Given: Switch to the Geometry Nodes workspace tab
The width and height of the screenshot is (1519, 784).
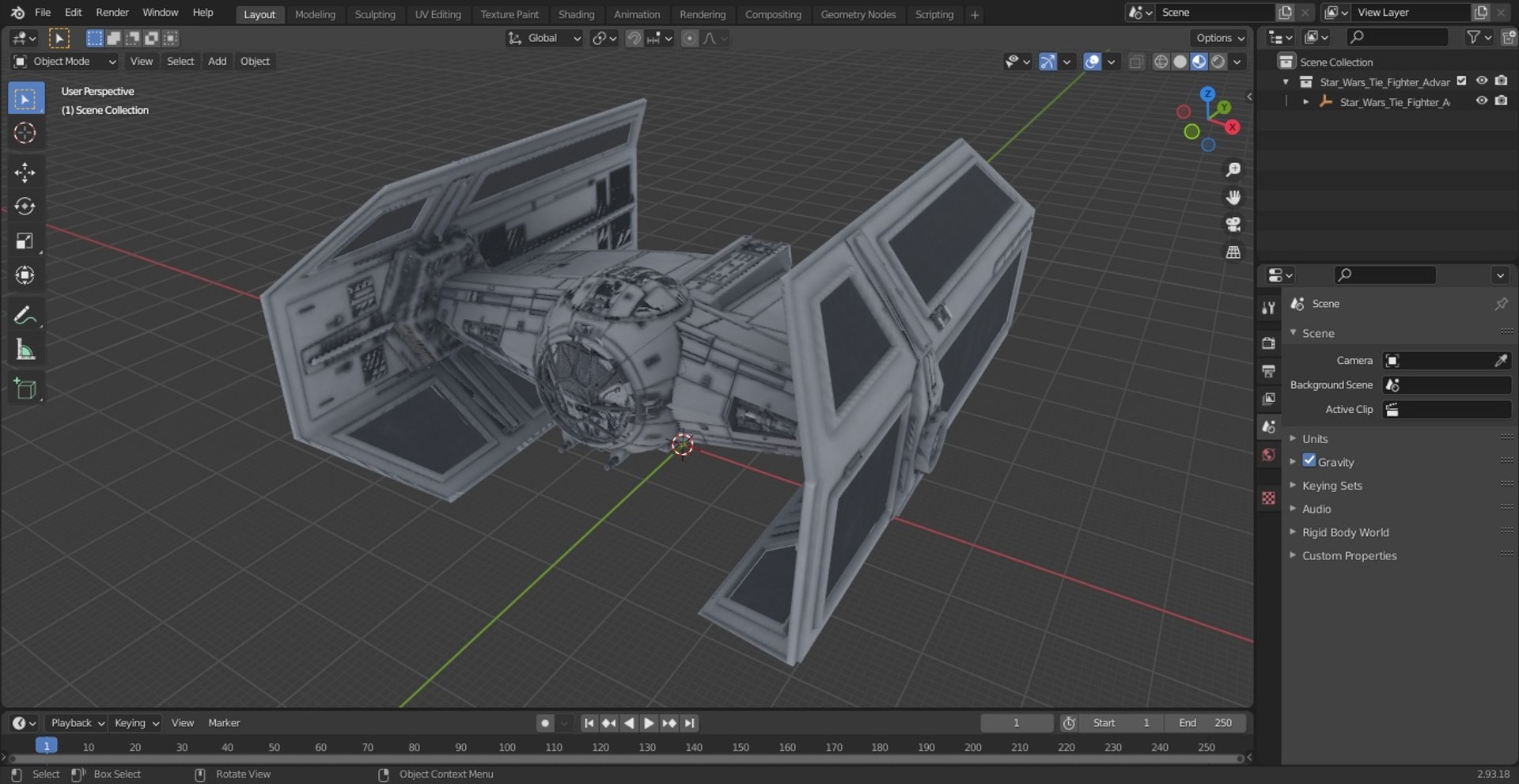Looking at the screenshot, I should [x=858, y=14].
